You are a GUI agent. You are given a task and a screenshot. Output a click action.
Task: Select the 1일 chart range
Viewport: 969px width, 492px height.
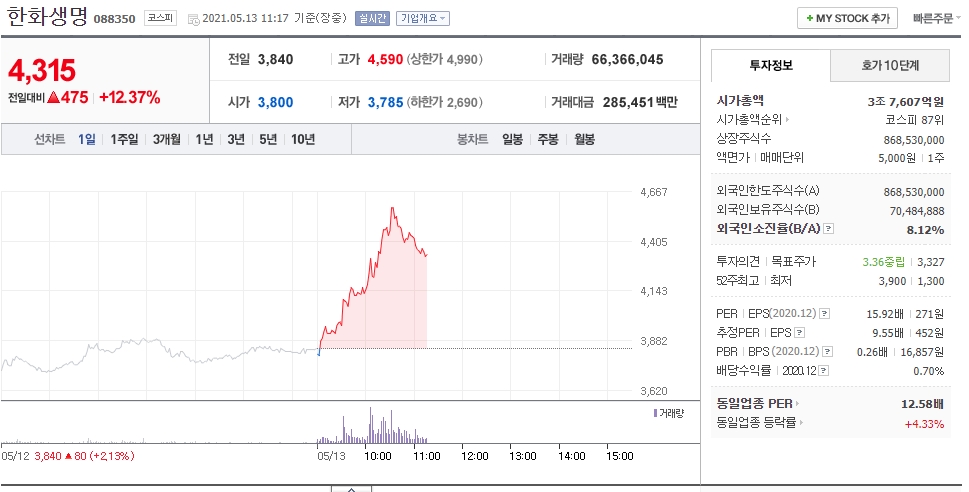87,139
